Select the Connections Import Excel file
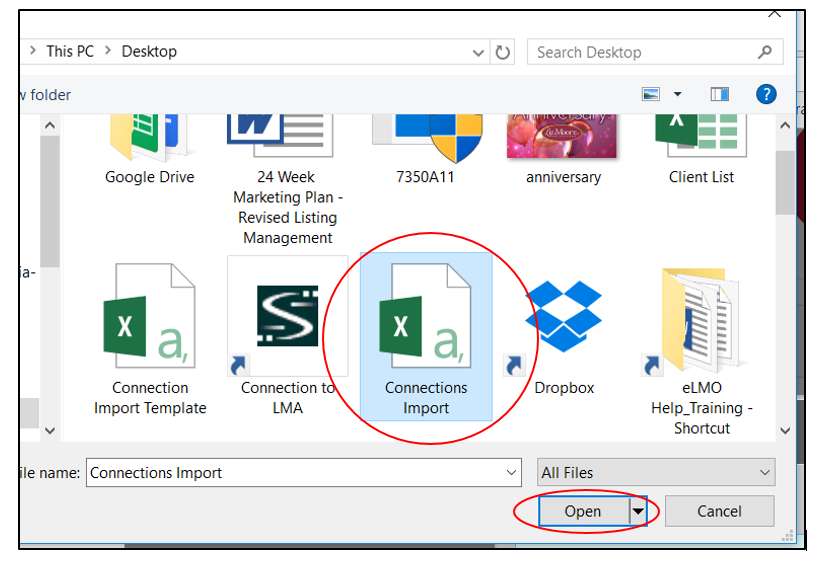820x562 pixels. pyautogui.click(x=425, y=315)
